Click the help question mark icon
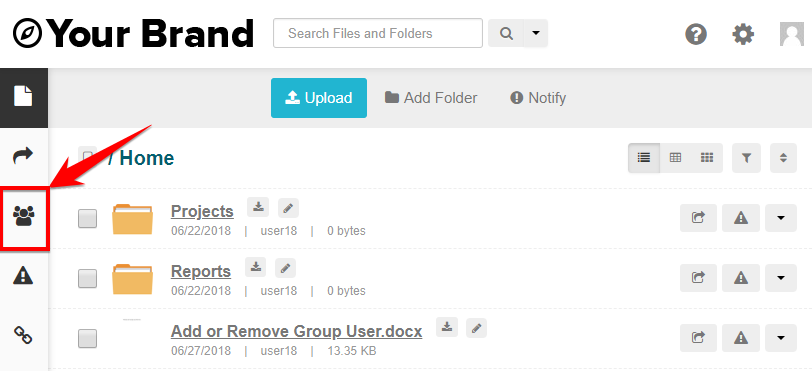Viewport: 812px width, 371px height. (696, 35)
